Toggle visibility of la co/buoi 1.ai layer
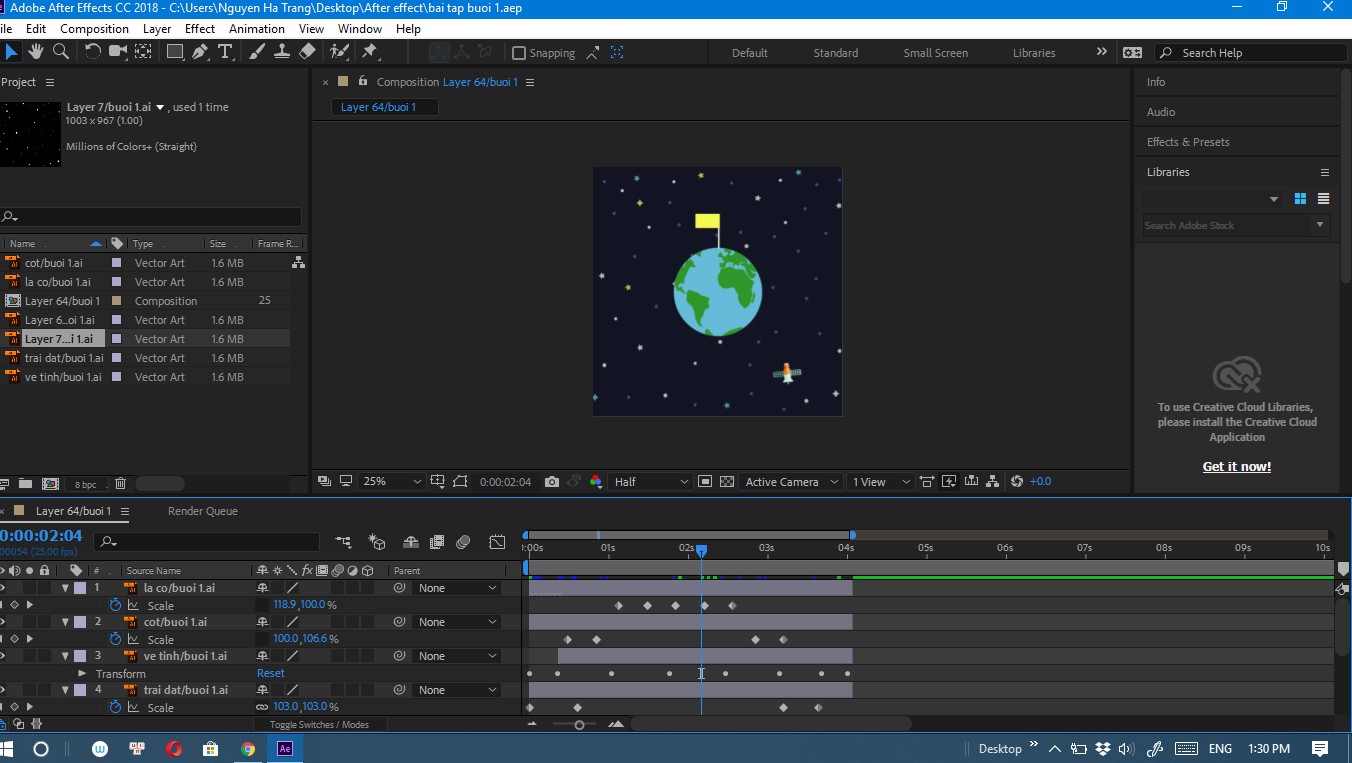This screenshot has width=1352, height=763. tap(2, 588)
